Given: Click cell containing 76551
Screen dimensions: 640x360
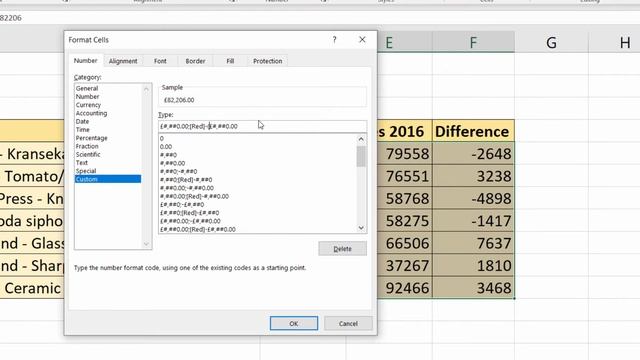Looking at the screenshot, I should pyautogui.click(x=405, y=176).
